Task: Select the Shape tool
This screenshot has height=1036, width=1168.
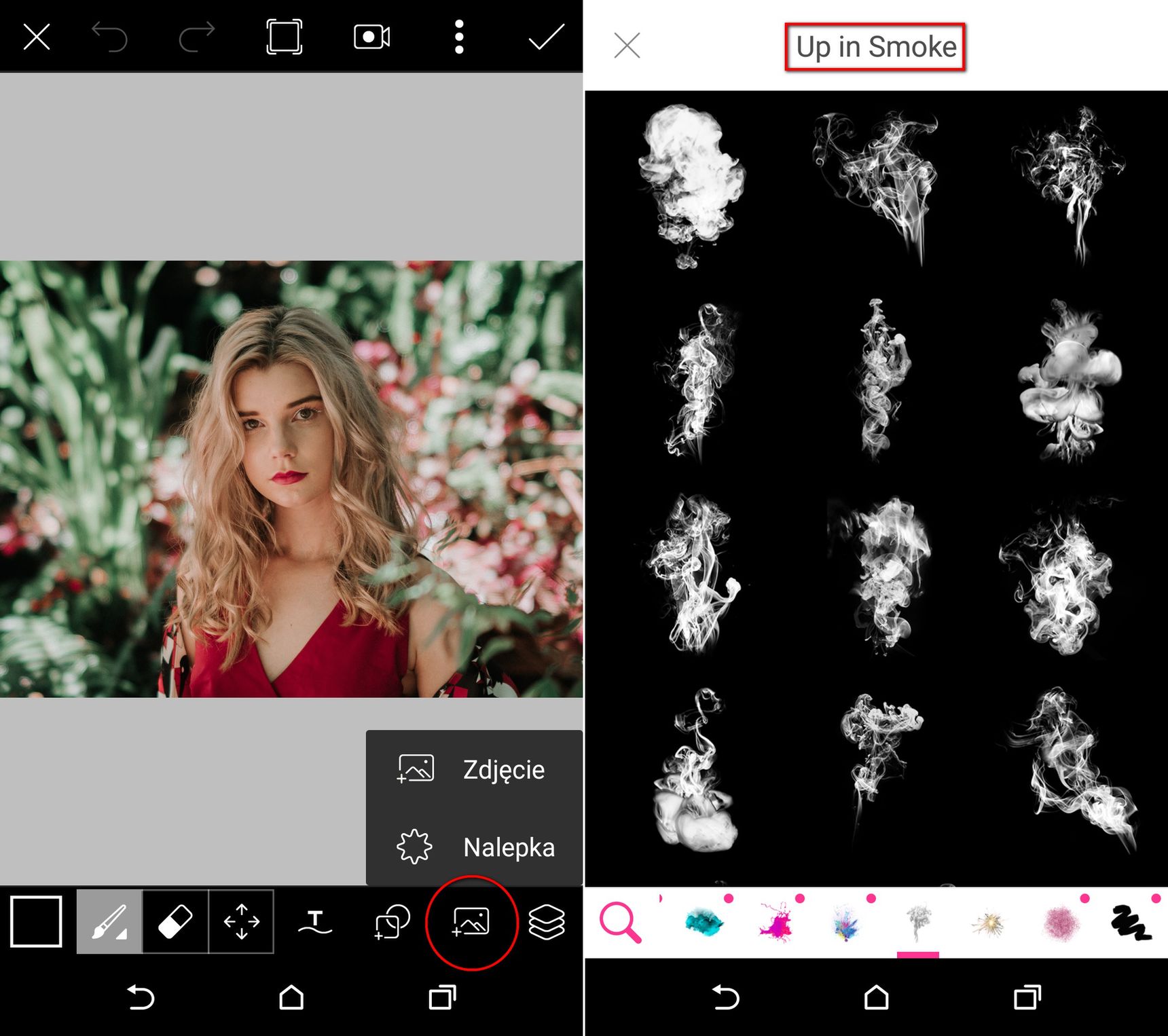Action: [x=392, y=922]
